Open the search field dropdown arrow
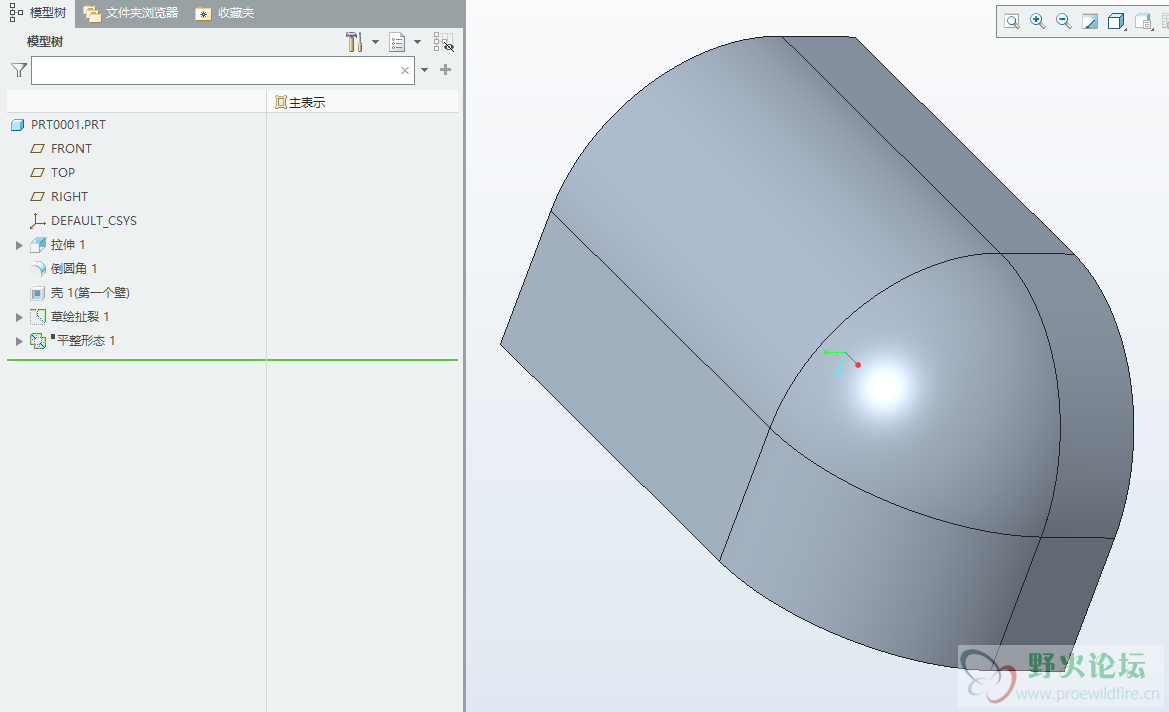Screen dimensions: 1169x712 (x=424, y=70)
